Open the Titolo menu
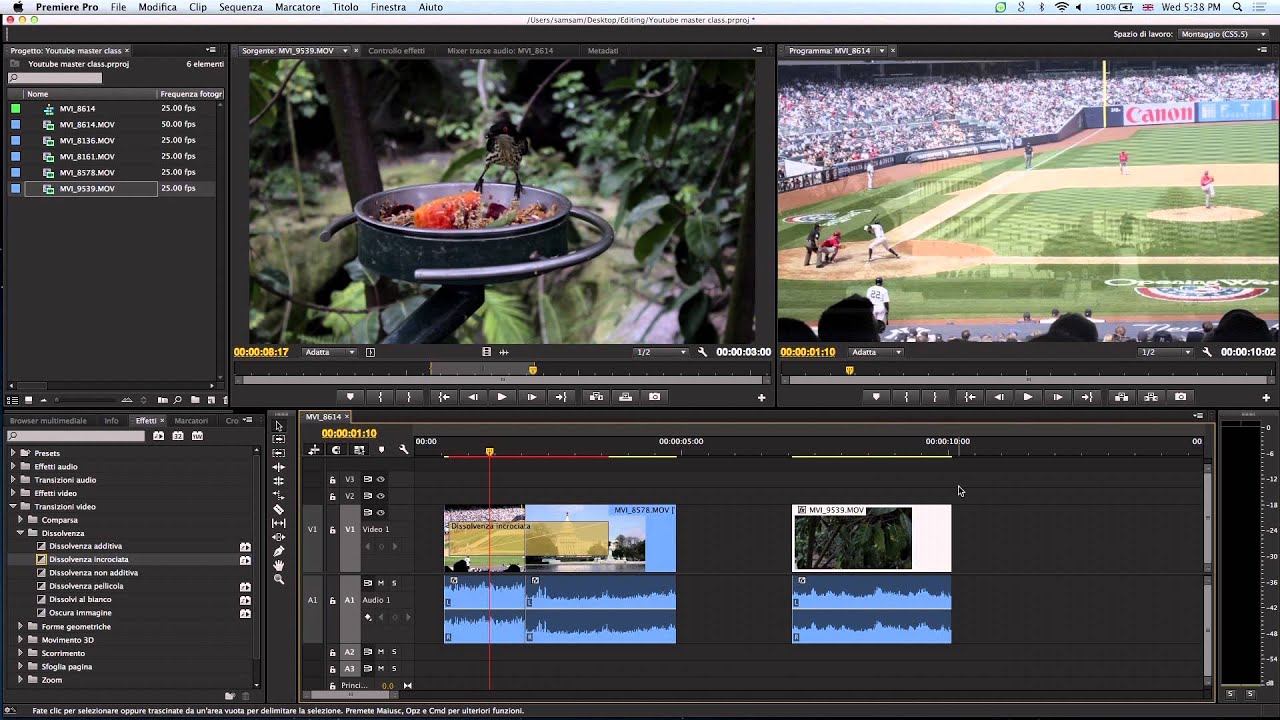 click(345, 7)
